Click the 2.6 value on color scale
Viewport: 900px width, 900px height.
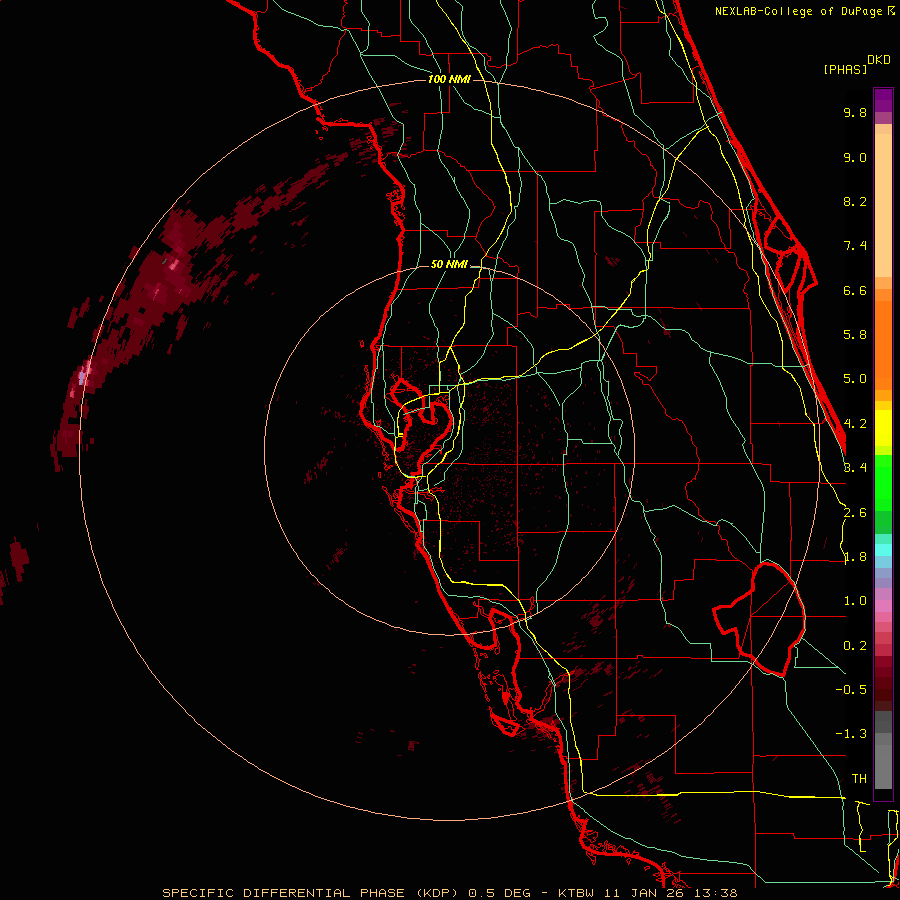(855, 513)
